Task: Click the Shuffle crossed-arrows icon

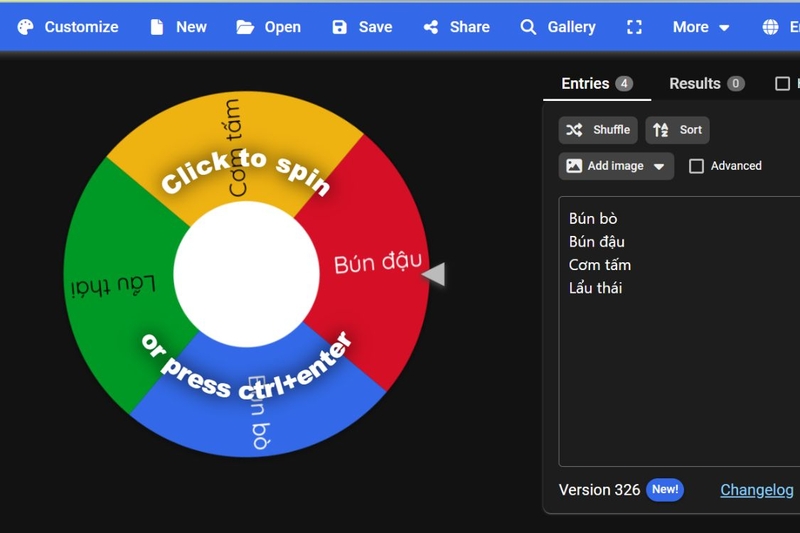Action: 574,130
